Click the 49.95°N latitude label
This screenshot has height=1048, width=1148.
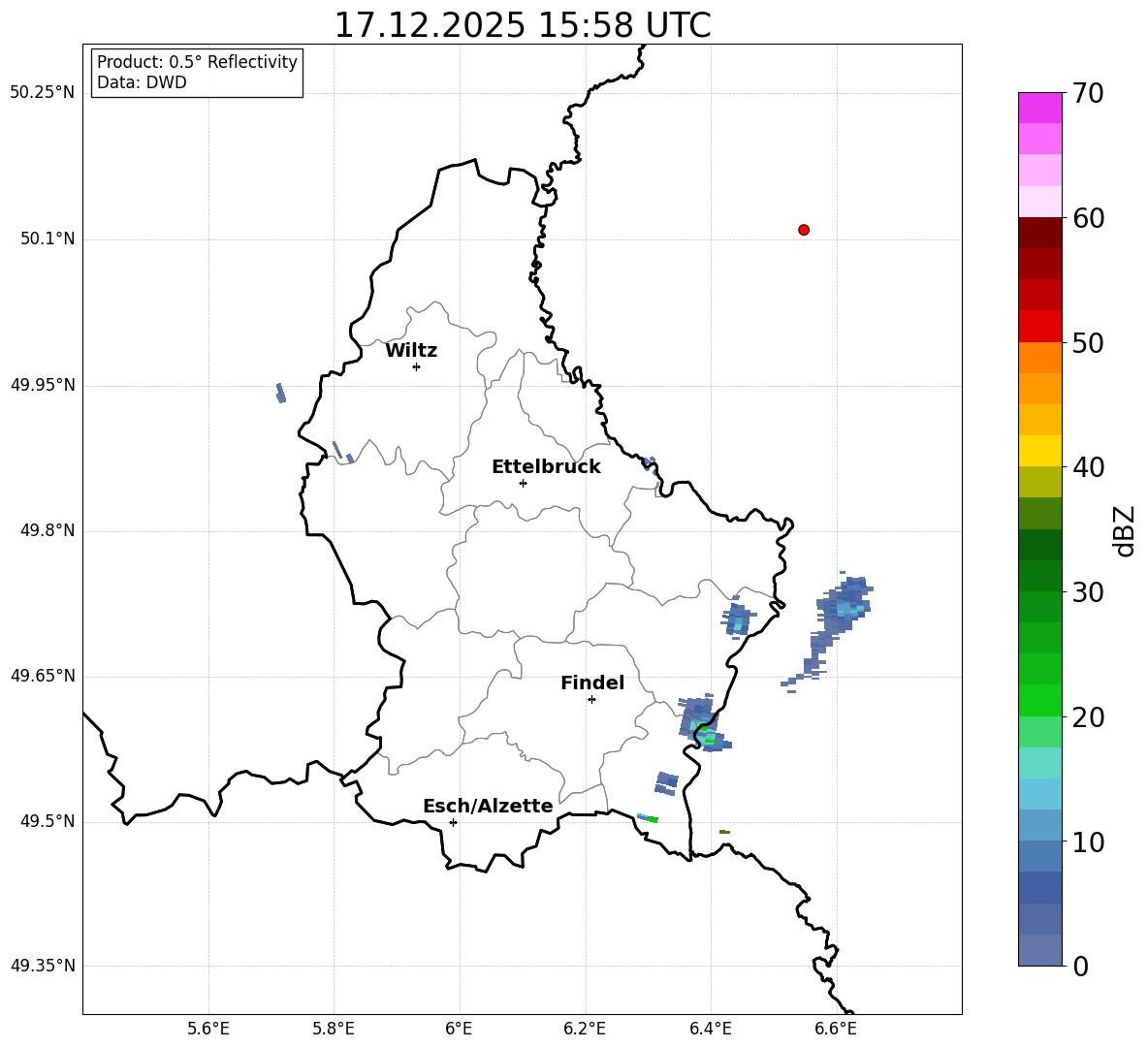click(x=43, y=385)
